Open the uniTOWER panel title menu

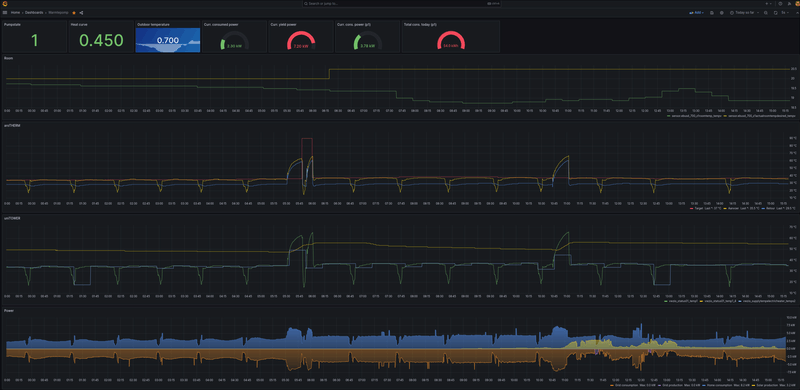click(x=12, y=217)
